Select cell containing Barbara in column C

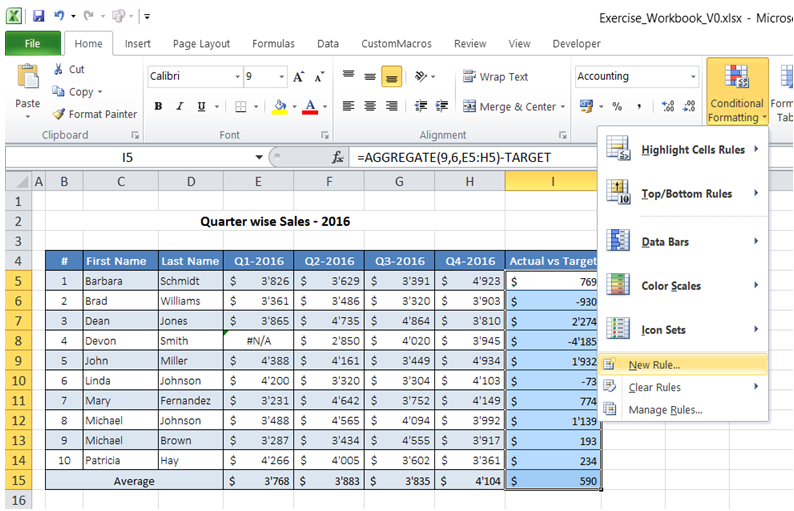click(x=120, y=282)
